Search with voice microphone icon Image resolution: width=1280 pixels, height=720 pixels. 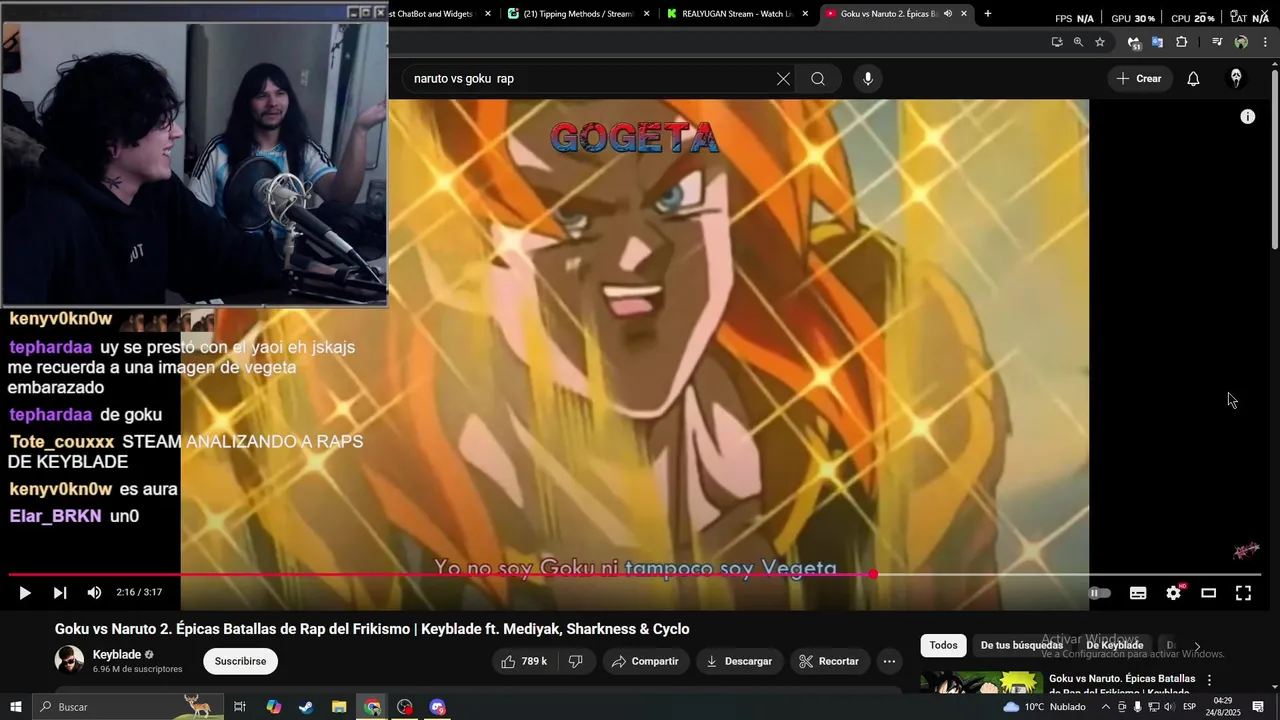click(867, 79)
